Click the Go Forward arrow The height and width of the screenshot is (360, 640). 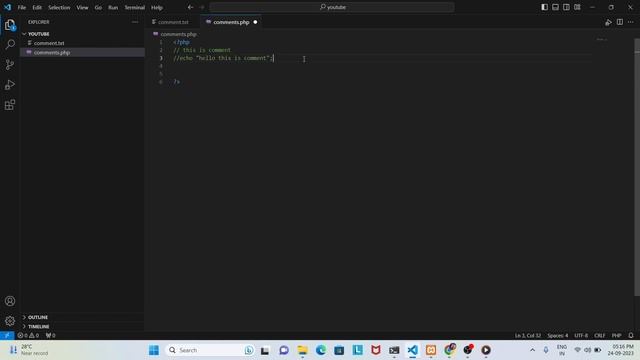tap(202, 7)
